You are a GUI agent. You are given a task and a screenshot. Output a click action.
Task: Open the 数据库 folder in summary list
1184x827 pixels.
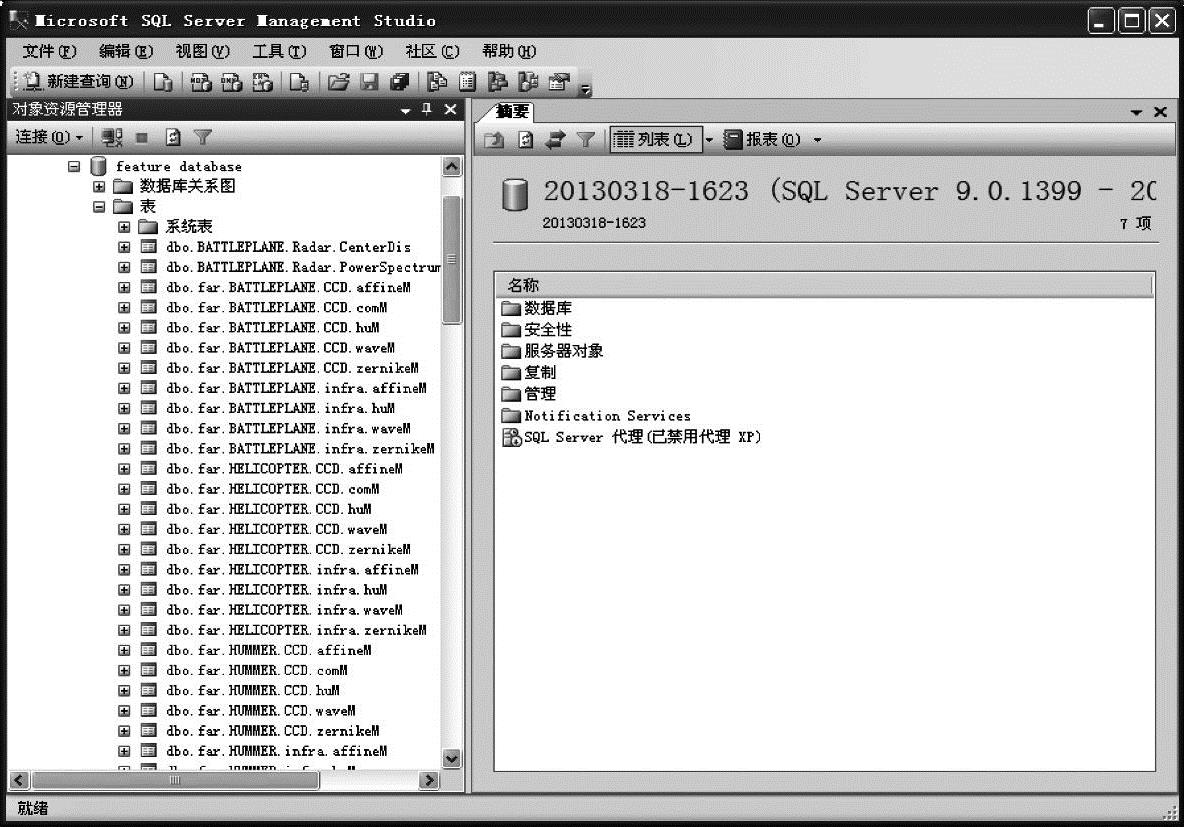coord(537,308)
